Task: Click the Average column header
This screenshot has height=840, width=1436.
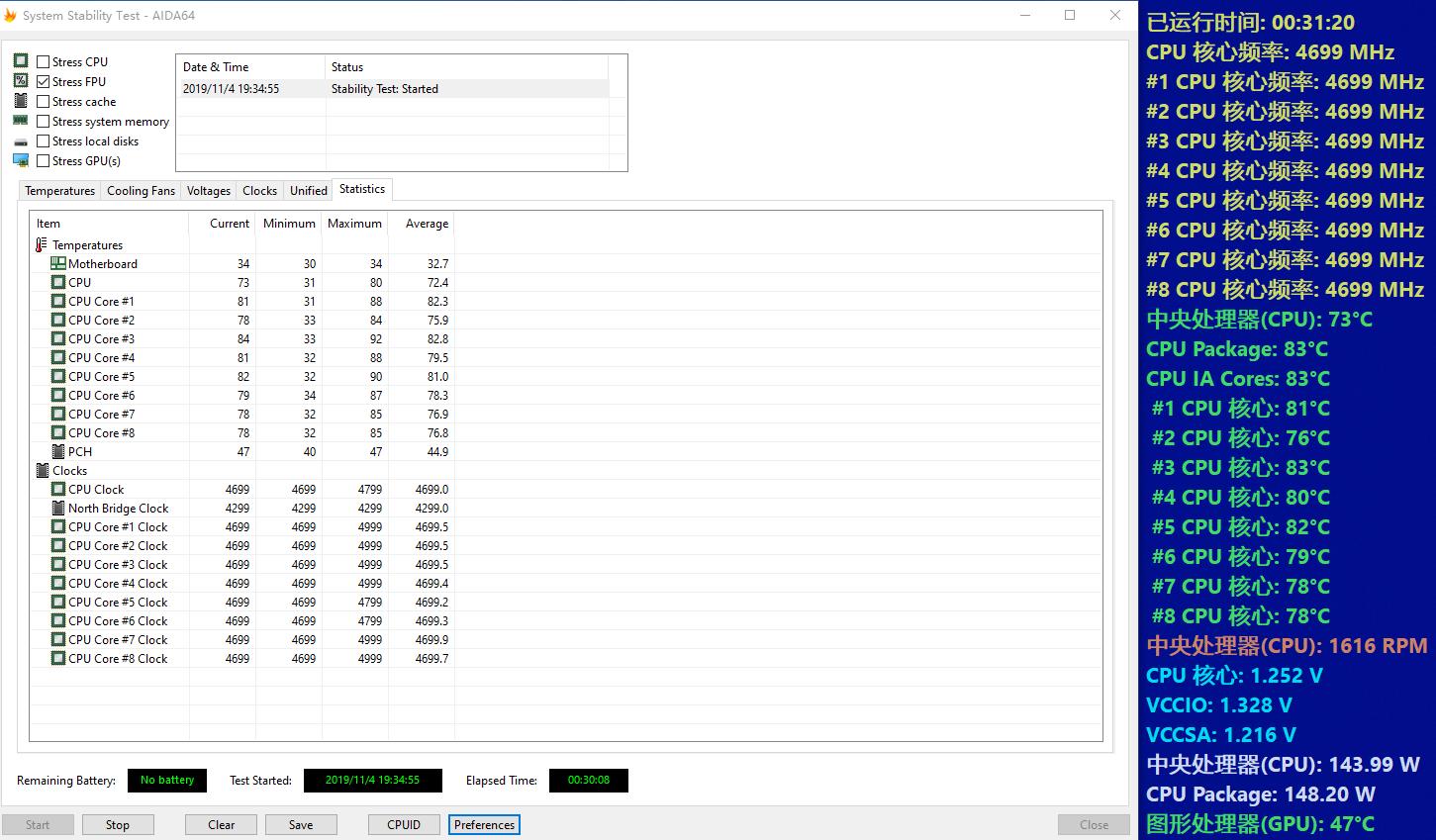Action: click(421, 224)
